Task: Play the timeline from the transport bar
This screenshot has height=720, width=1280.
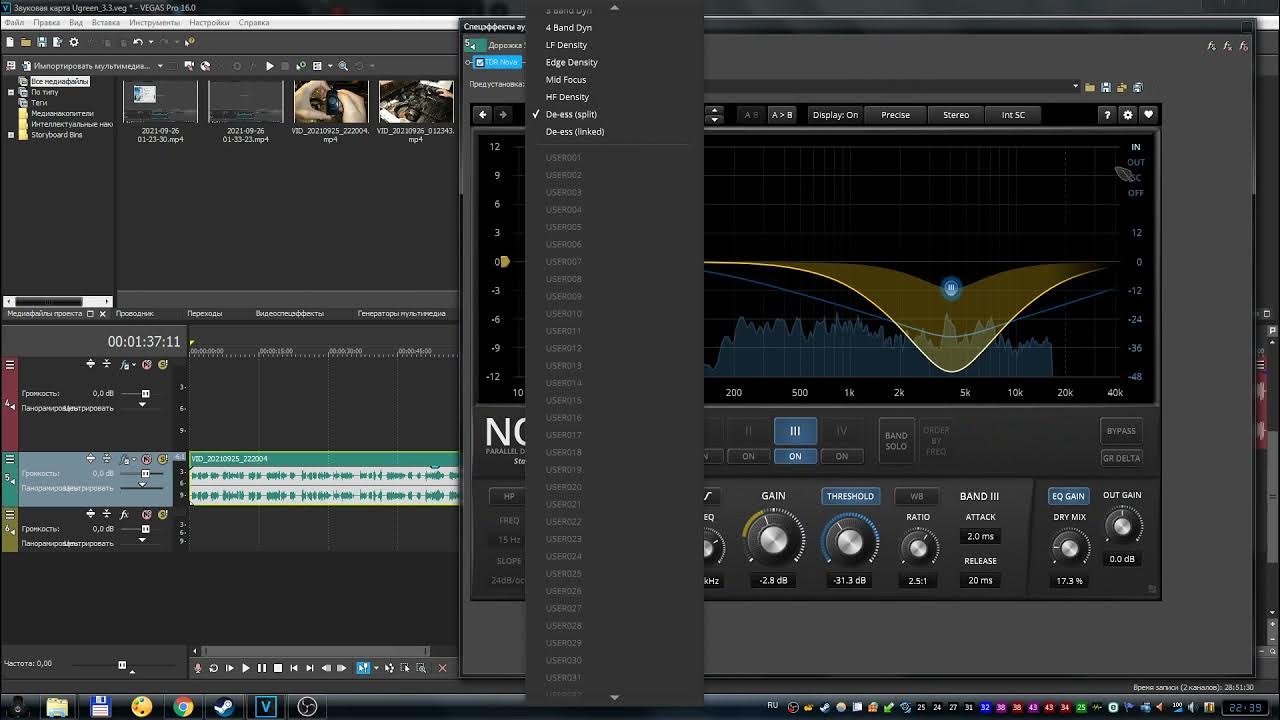Action: (246, 668)
